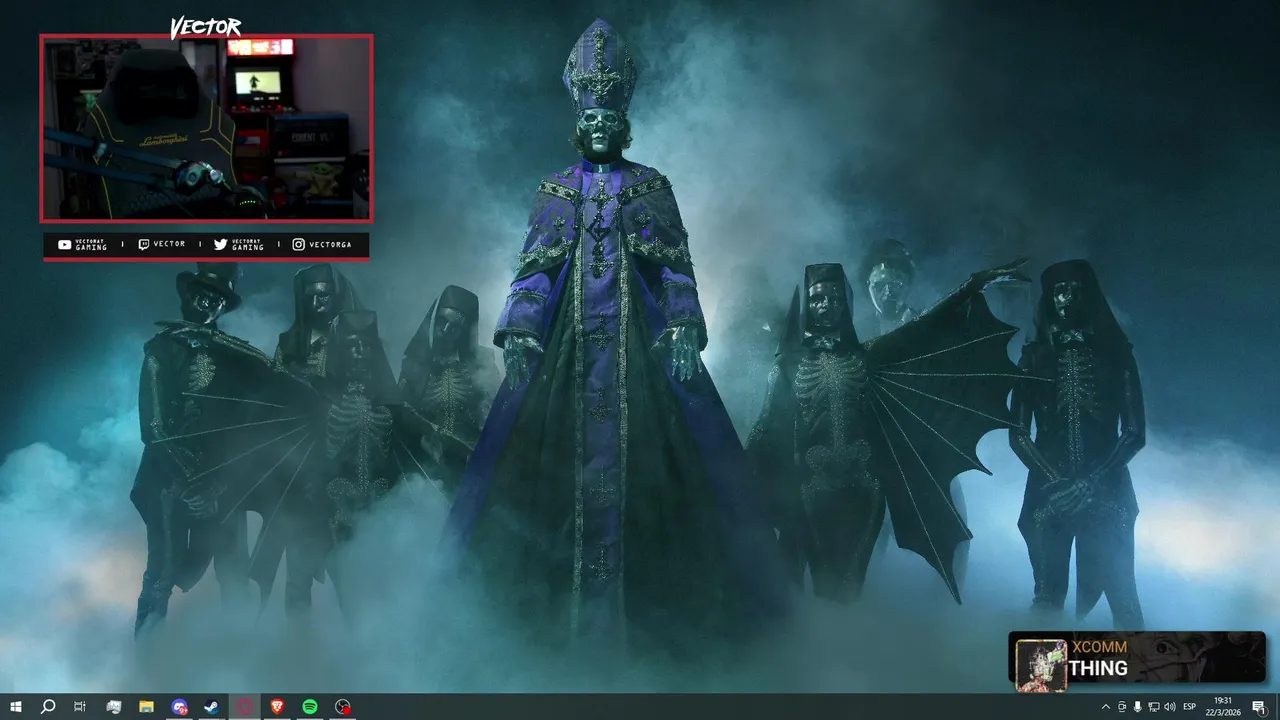Click the Vector logo above the webcam
This screenshot has height=720, width=1280.
tap(206, 27)
